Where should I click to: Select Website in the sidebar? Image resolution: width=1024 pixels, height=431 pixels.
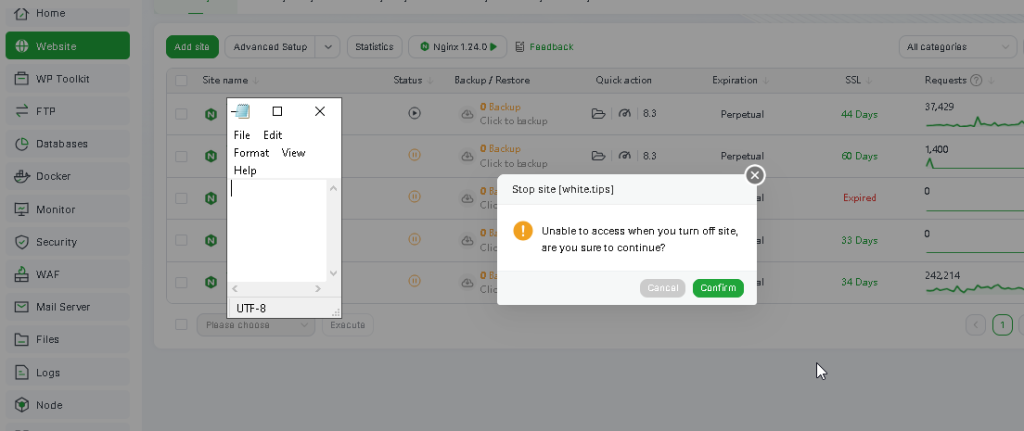tap(68, 46)
